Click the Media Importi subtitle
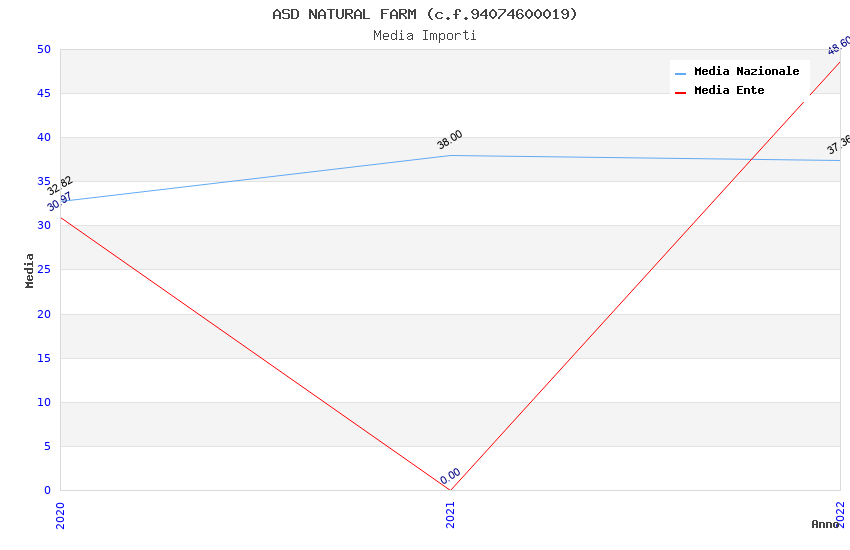 424,36
